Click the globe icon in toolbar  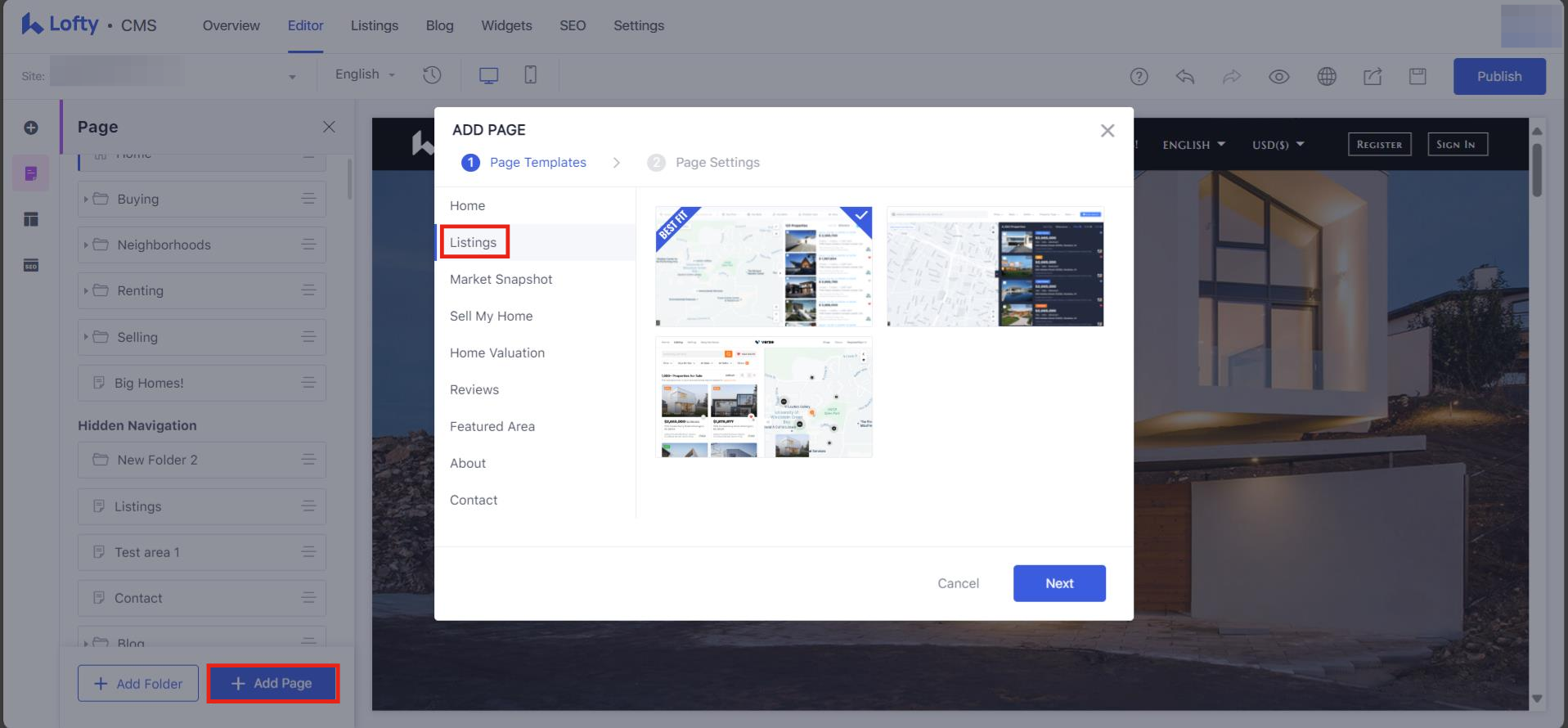click(x=1327, y=76)
